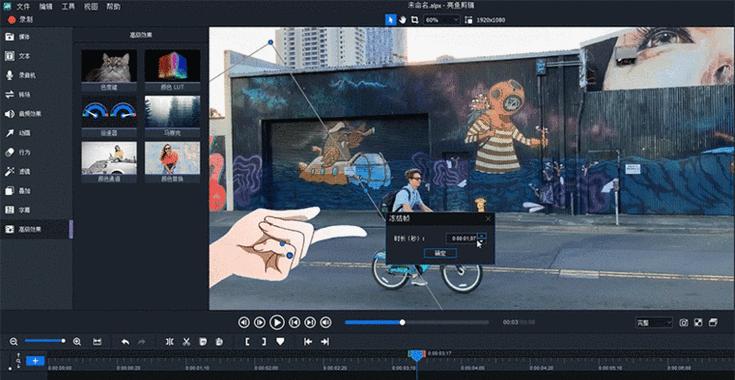Open the 1920x1080 canvas size setting
This screenshot has height=380, width=735.
point(485,20)
